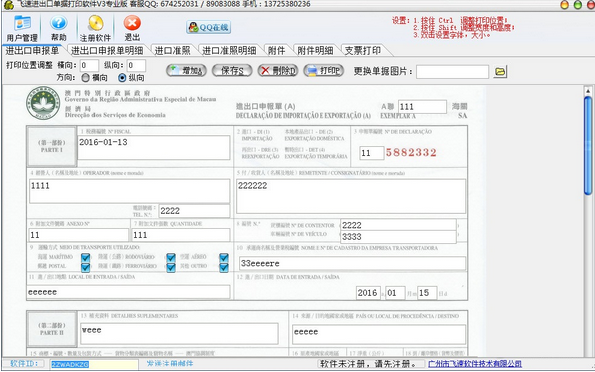Switch to 支票打印 tab
Viewport: 595px width, 372px height.
363,50
